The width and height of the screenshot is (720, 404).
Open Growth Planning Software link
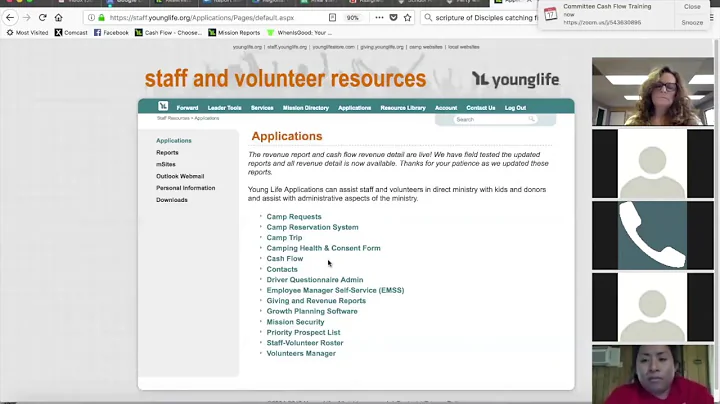pyautogui.click(x=312, y=311)
